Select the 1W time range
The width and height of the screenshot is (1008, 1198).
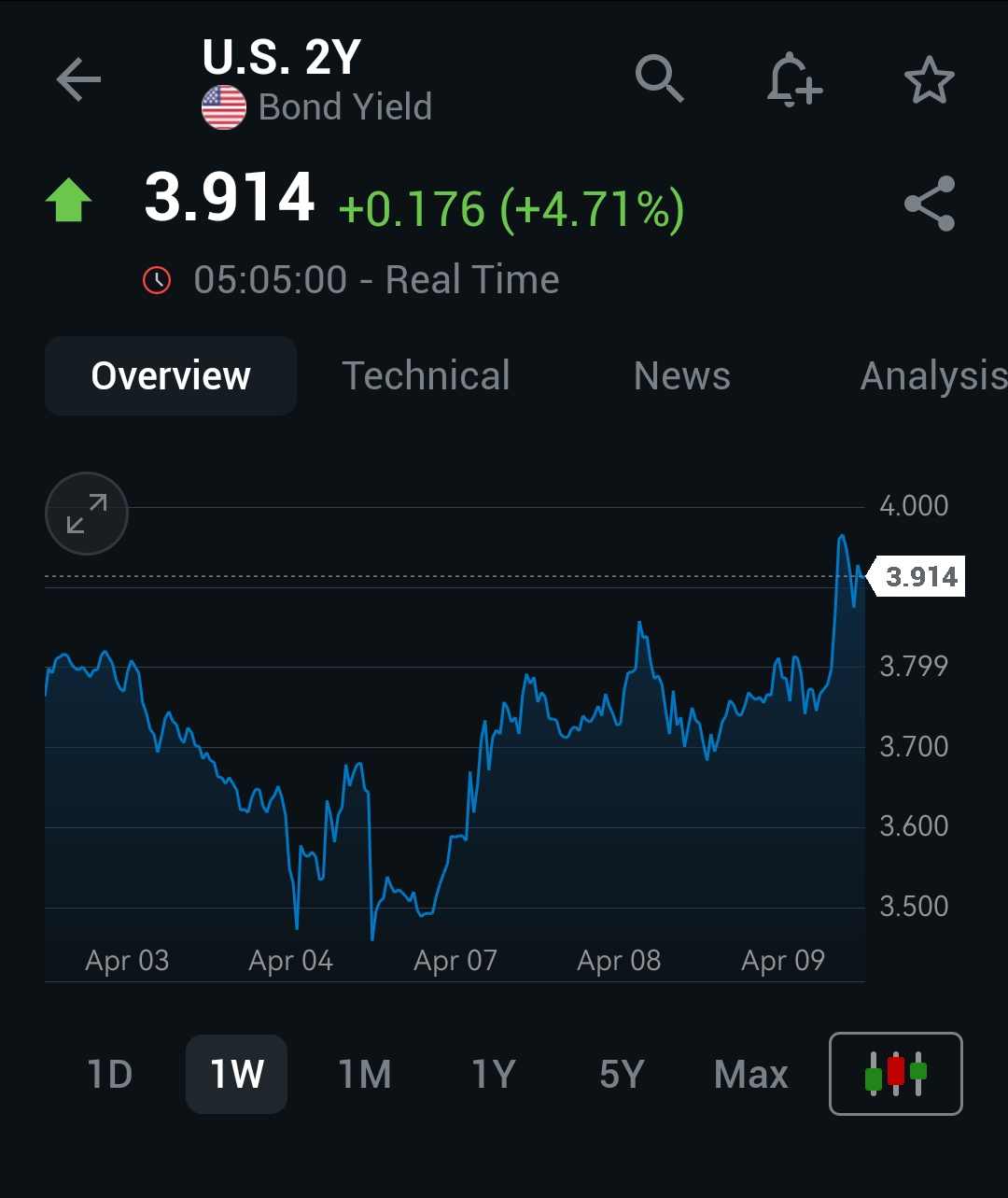[237, 1074]
